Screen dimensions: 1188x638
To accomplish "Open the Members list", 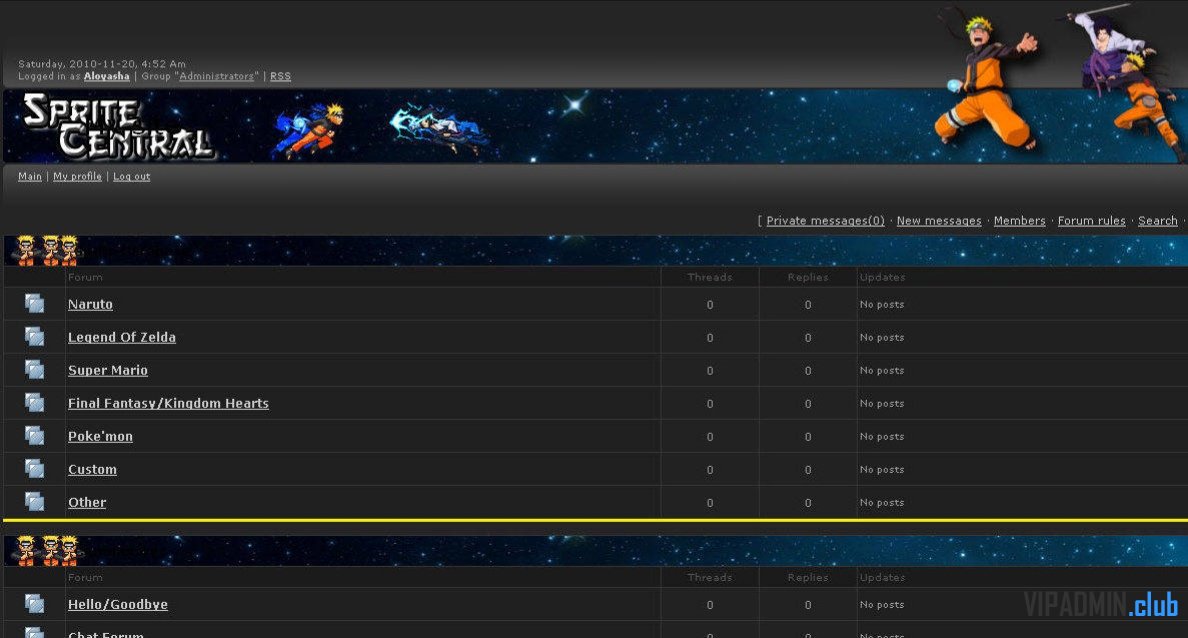I will [1019, 221].
